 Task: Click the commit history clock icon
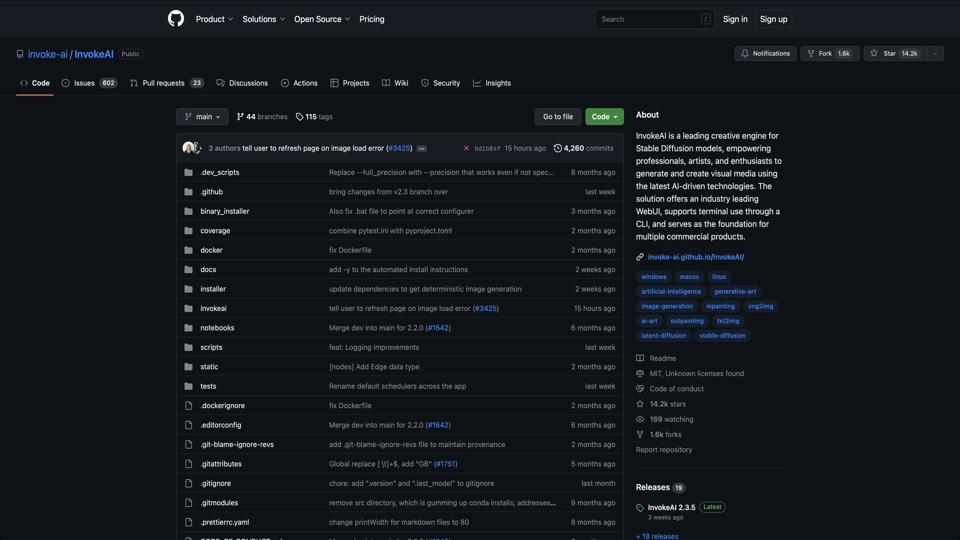[x=558, y=148]
